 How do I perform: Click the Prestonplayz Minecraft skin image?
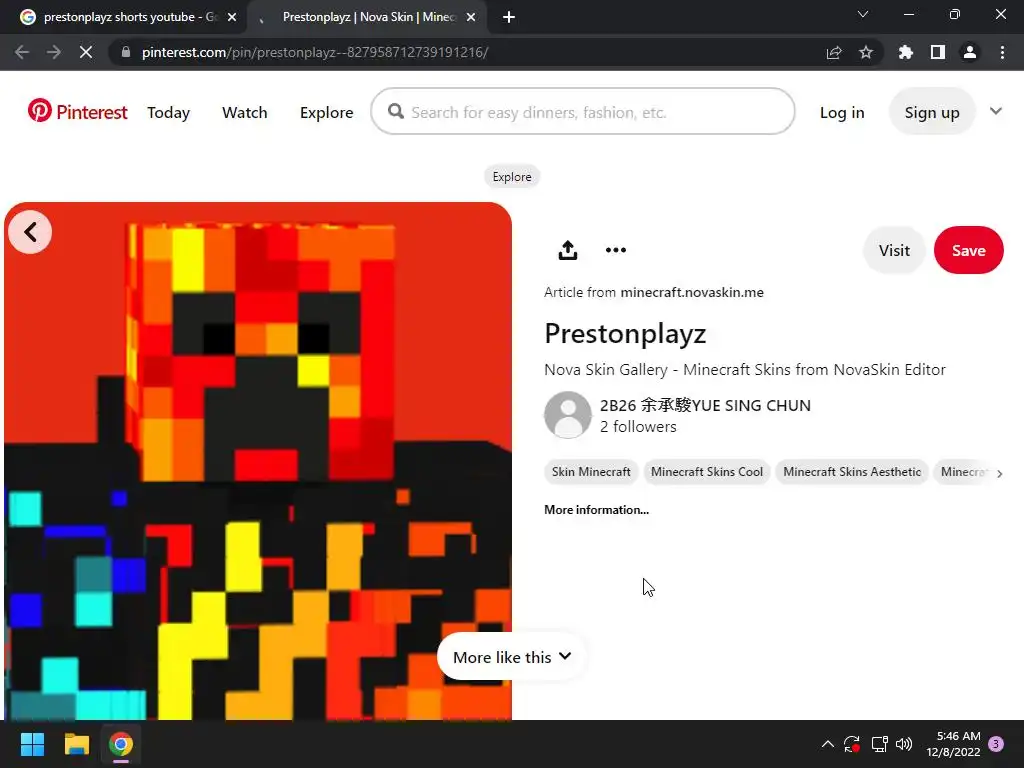[258, 461]
